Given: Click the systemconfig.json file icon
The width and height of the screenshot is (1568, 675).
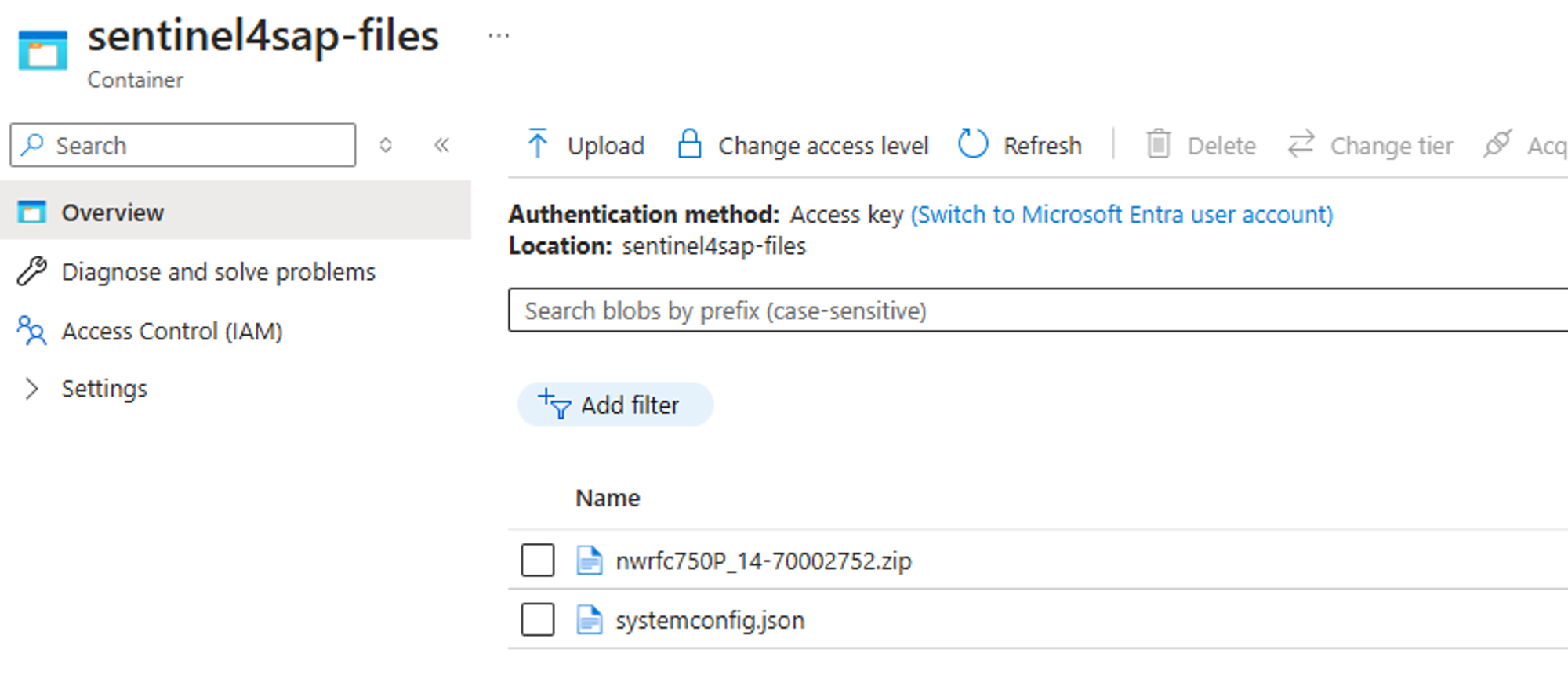Looking at the screenshot, I should click(589, 620).
